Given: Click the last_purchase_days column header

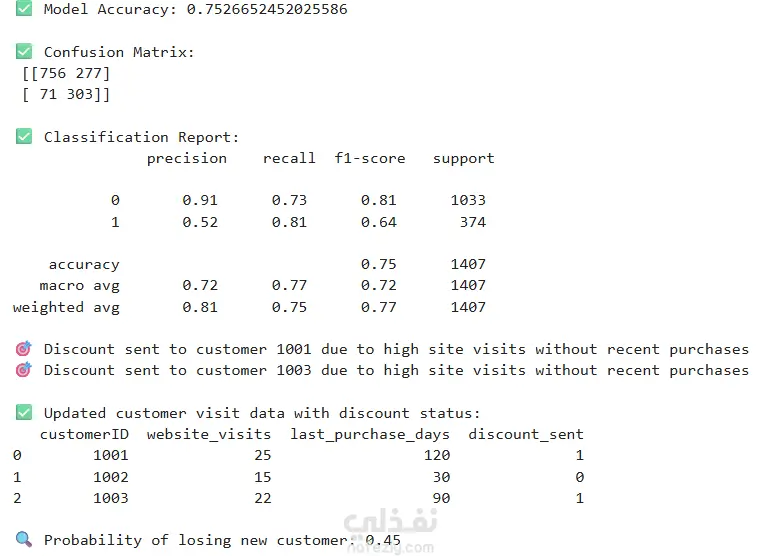Looking at the screenshot, I should [370, 434].
